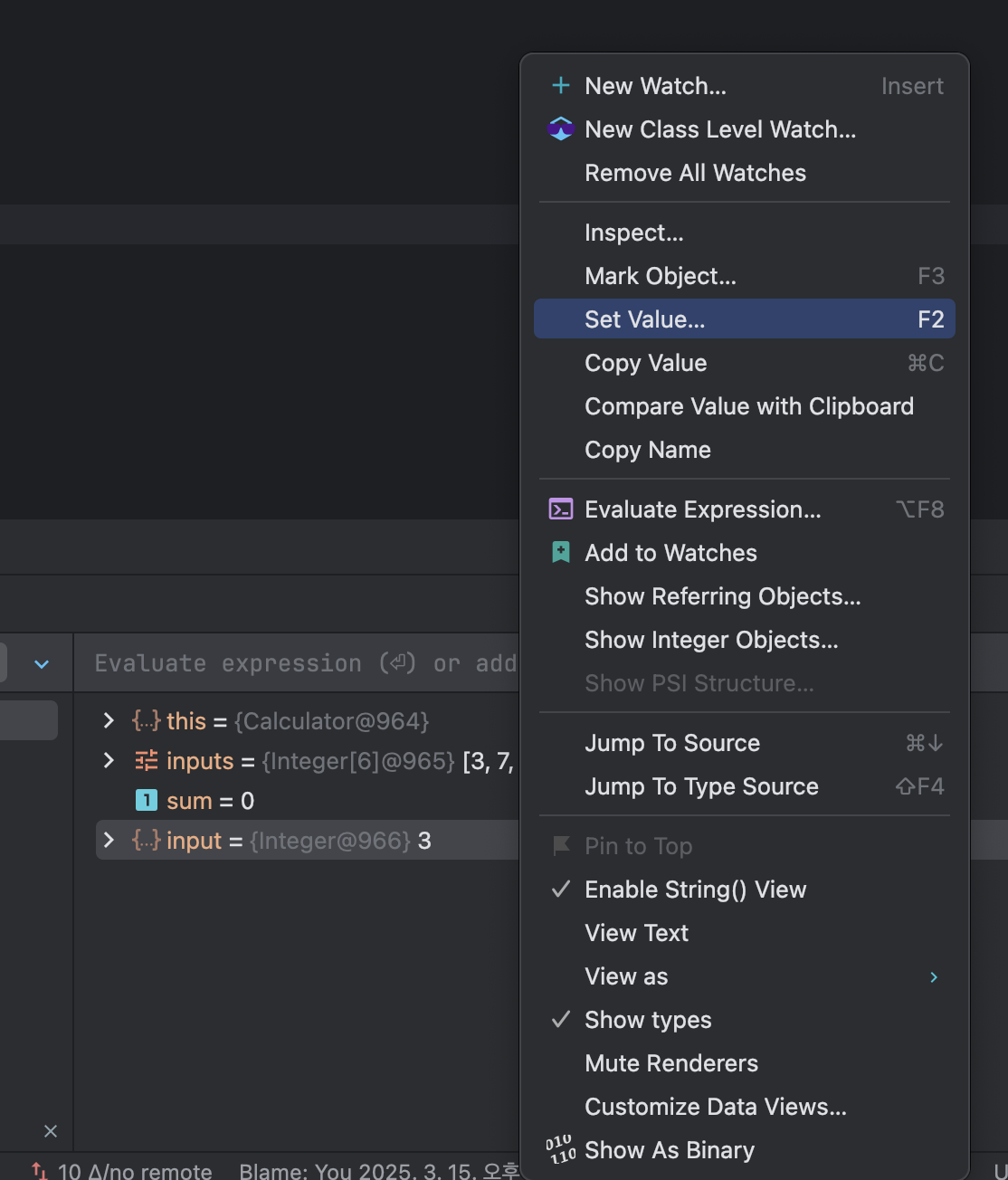The width and height of the screenshot is (1008, 1180).
Task: Expand the inputs array node
Action: click(x=109, y=761)
